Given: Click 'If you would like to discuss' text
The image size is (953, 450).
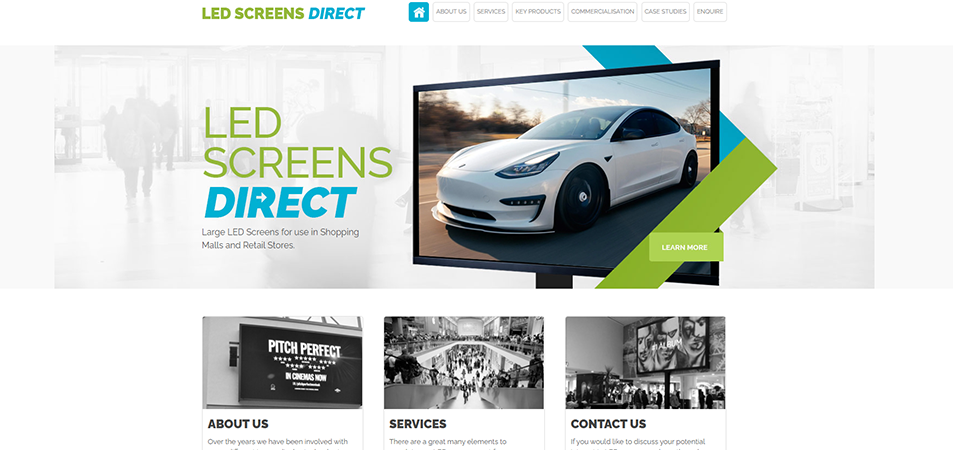Looking at the screenshot, I should coord(638,442).
